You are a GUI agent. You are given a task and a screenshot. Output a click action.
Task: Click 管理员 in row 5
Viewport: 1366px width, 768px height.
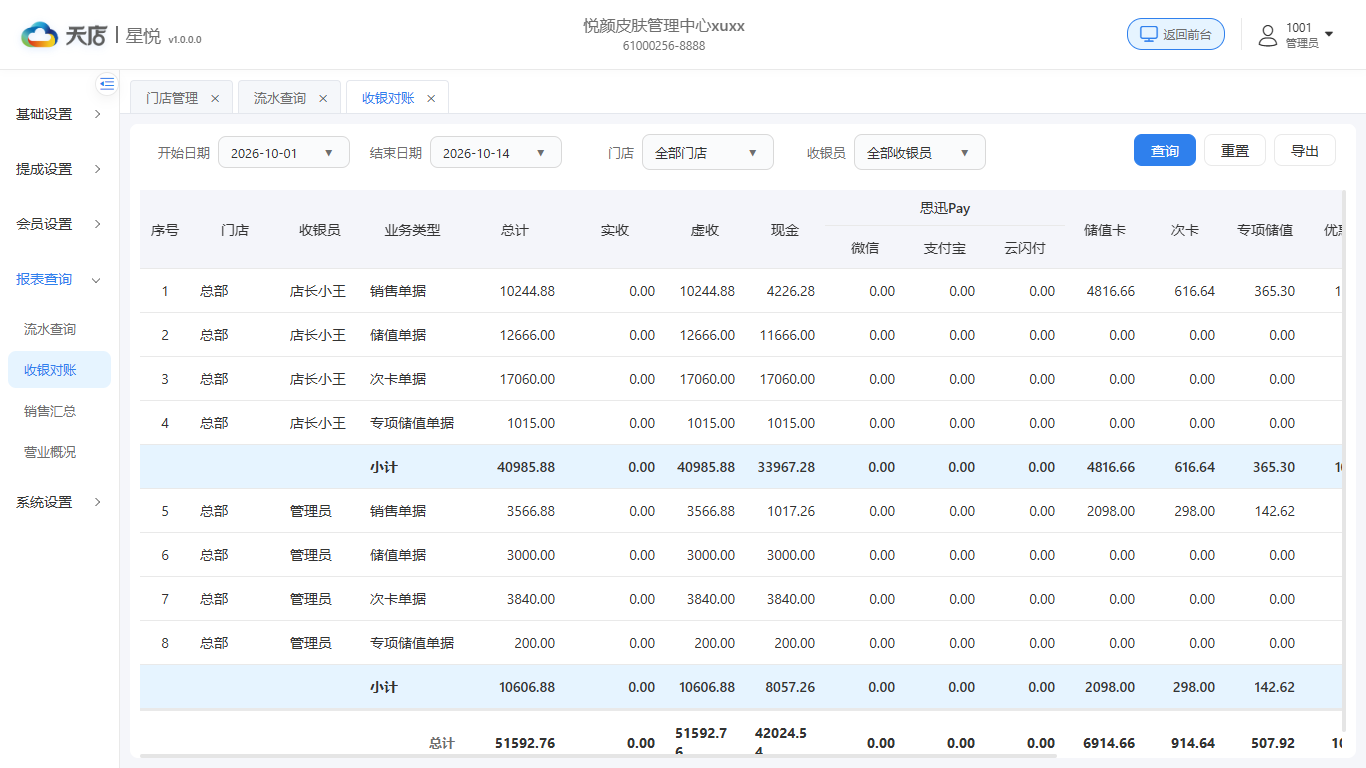coord(311,511)
